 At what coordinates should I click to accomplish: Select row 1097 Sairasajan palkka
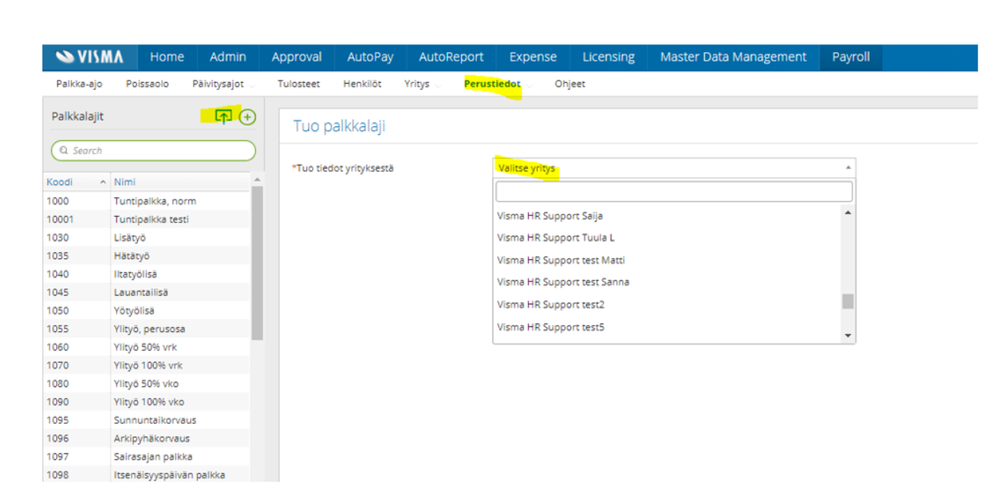point(147,457)
